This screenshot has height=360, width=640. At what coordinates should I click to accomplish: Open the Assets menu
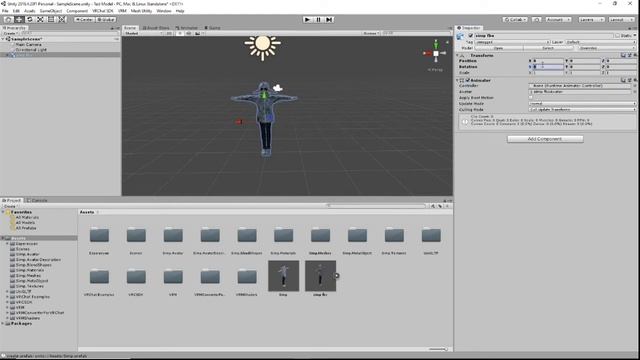[29, 11]
